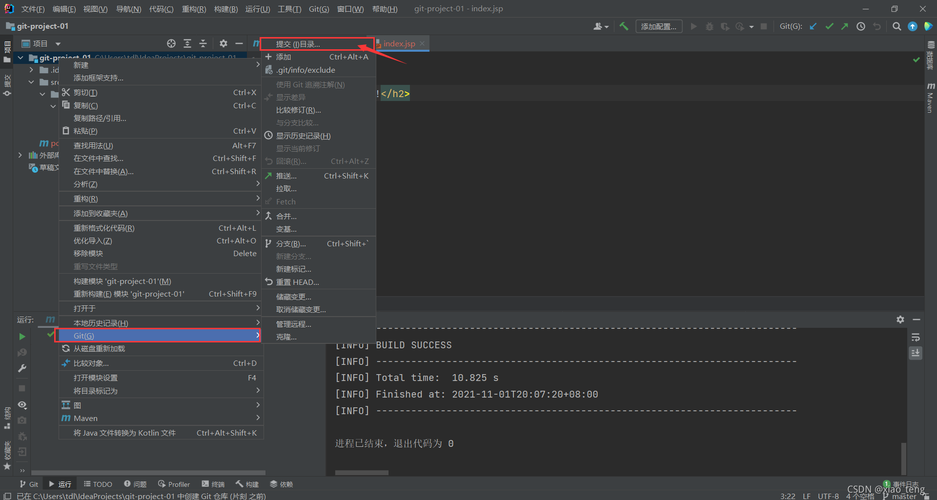Select 提交(I)目录... in Git submenu
This screenshot has height=500, width=937.
coord(318,44)
